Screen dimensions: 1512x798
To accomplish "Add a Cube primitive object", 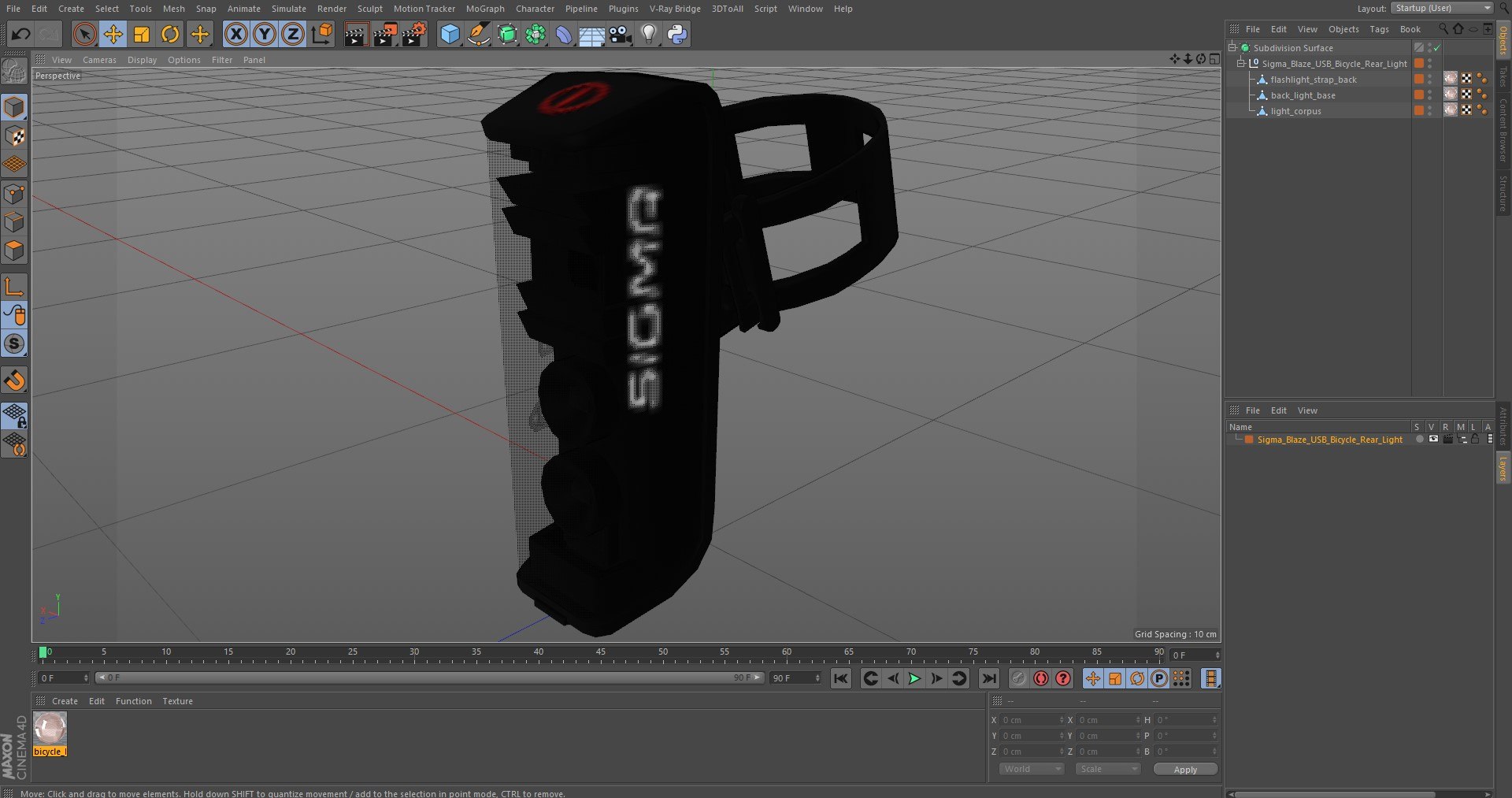I will click(450, 34).
